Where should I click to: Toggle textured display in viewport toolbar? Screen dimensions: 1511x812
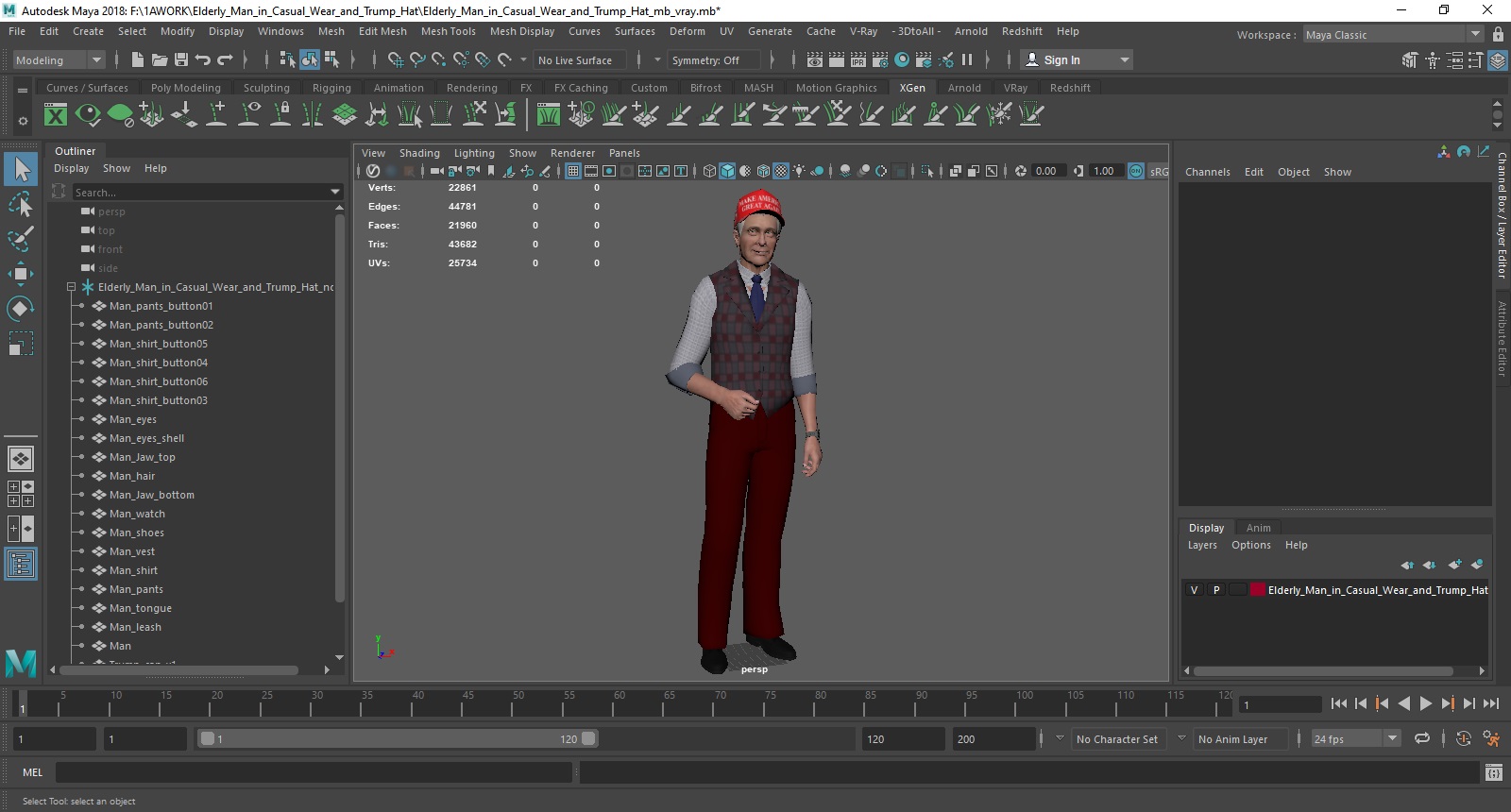click(781, 171)
